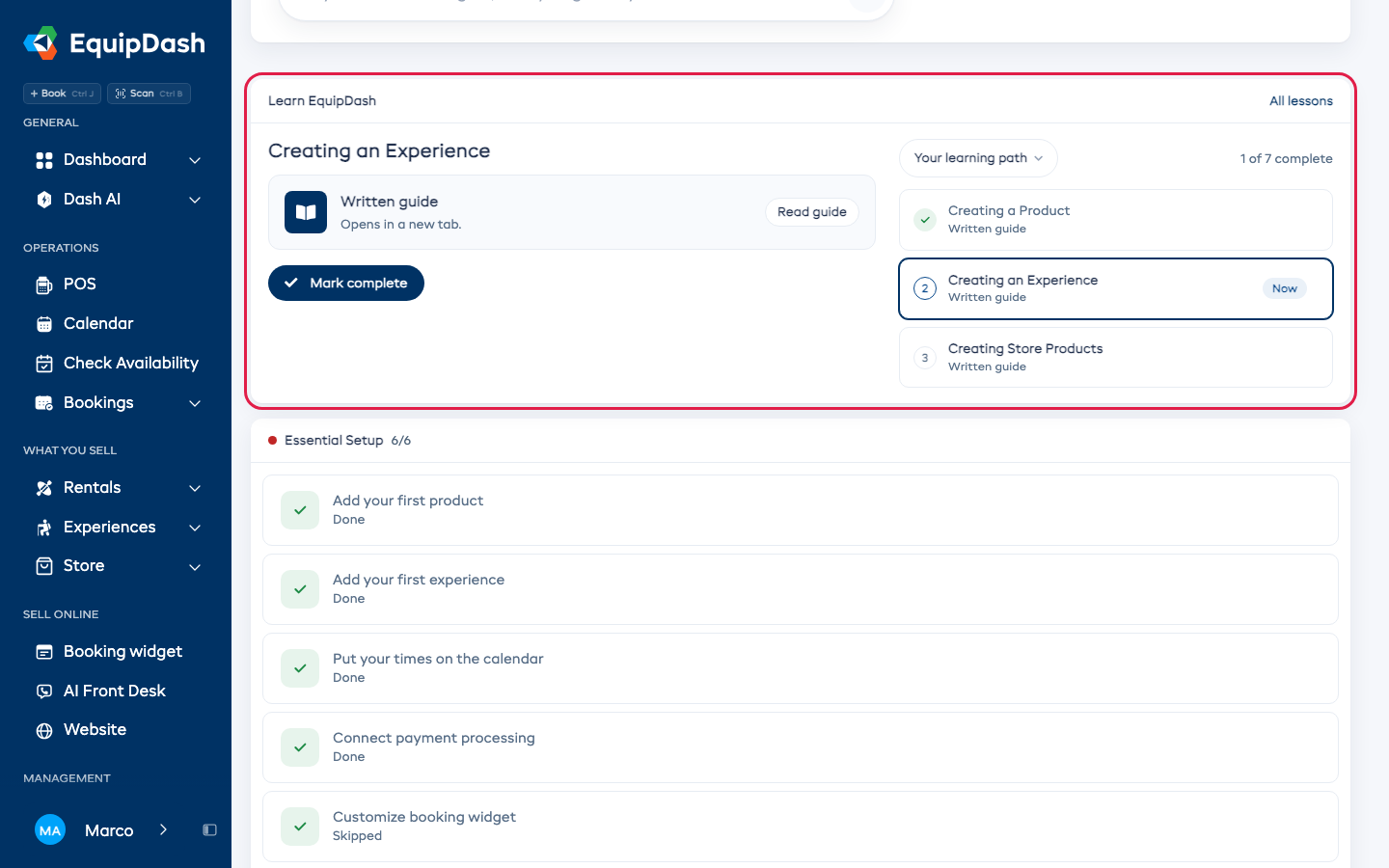Toggle checkmark for Customize booking widget
The height and width of the screenshot is (868, 1389).
[300, 827]
